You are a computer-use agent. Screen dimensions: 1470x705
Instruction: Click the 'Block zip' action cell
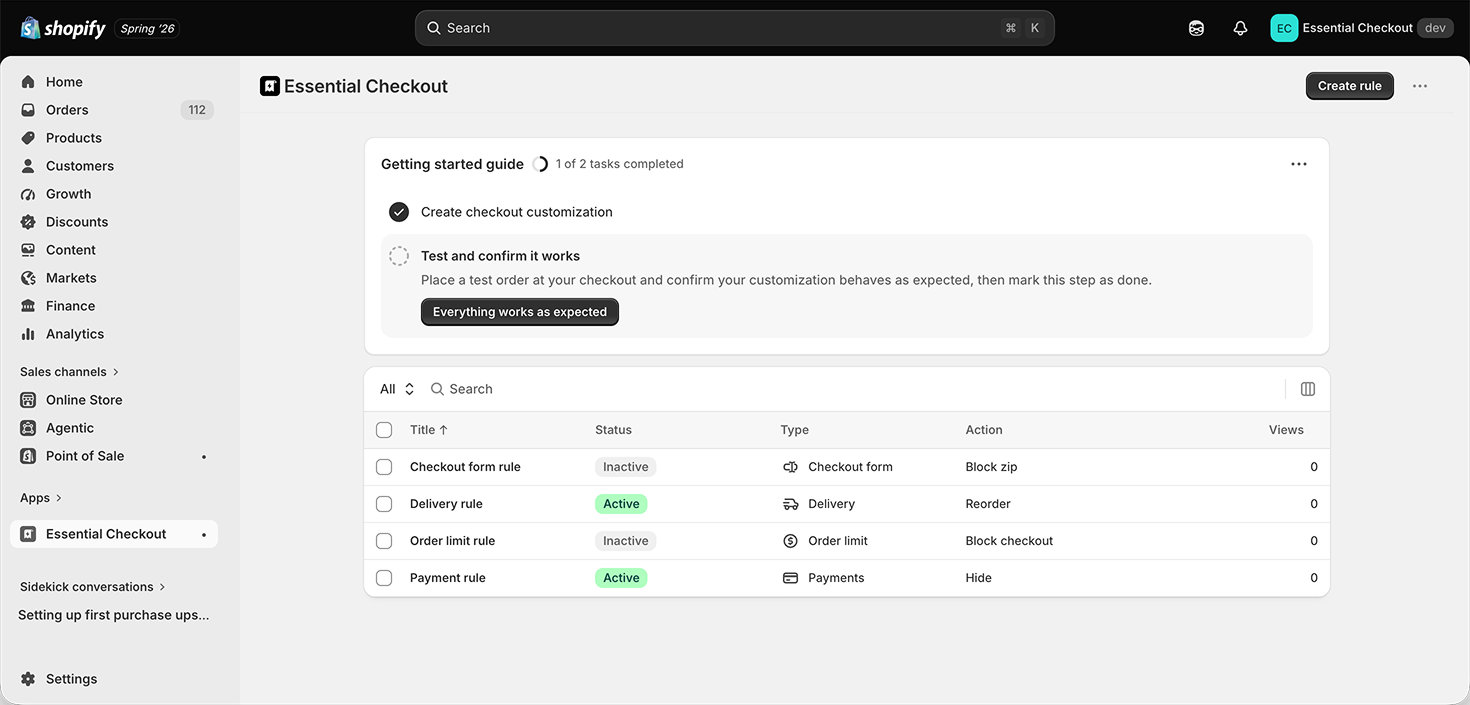(991, 467)
